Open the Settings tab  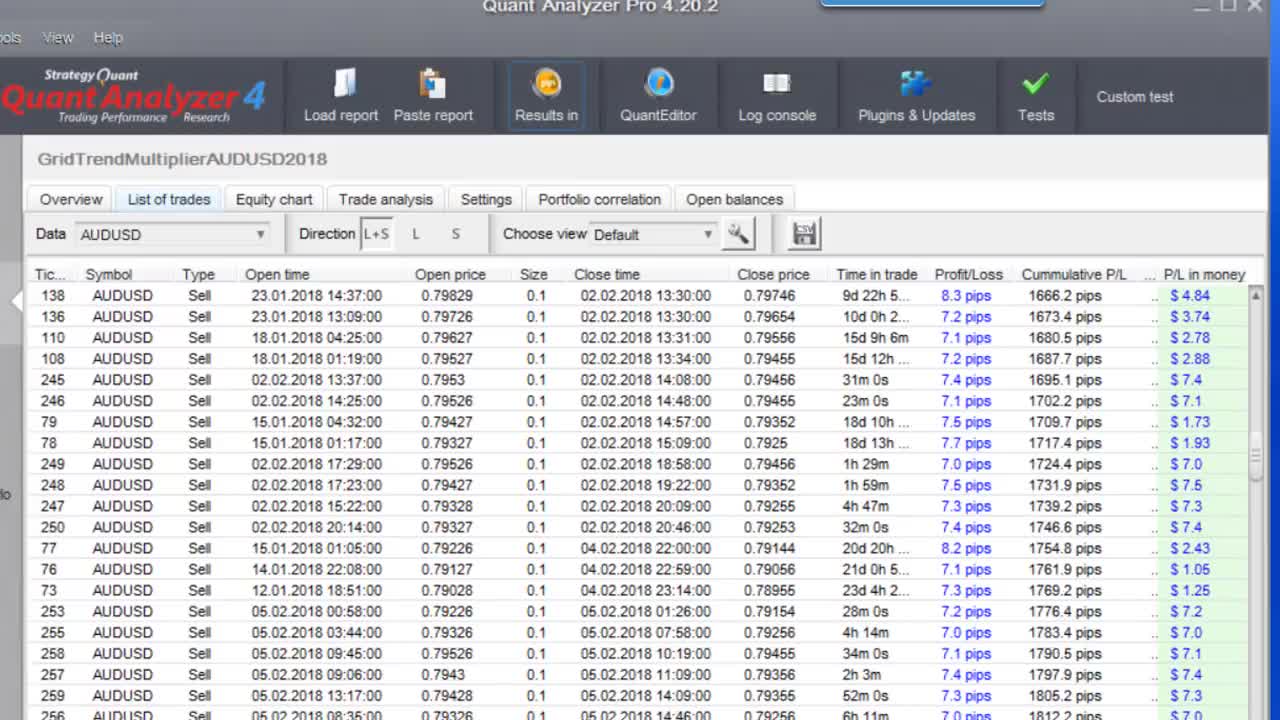(486, 199)
